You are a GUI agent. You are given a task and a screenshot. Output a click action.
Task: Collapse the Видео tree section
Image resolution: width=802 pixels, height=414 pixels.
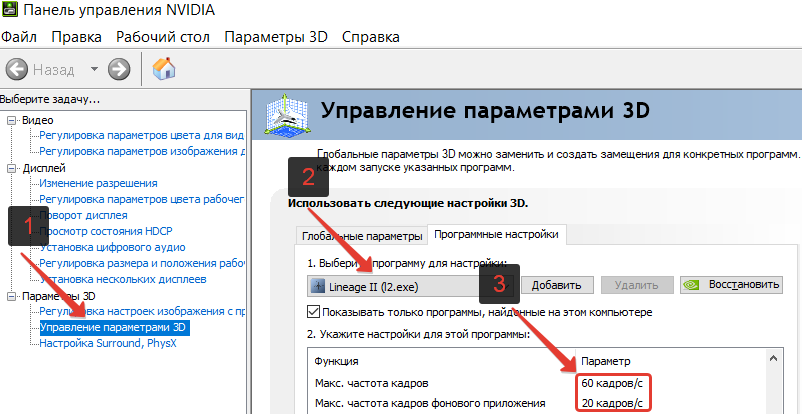(x=11, y=120)
